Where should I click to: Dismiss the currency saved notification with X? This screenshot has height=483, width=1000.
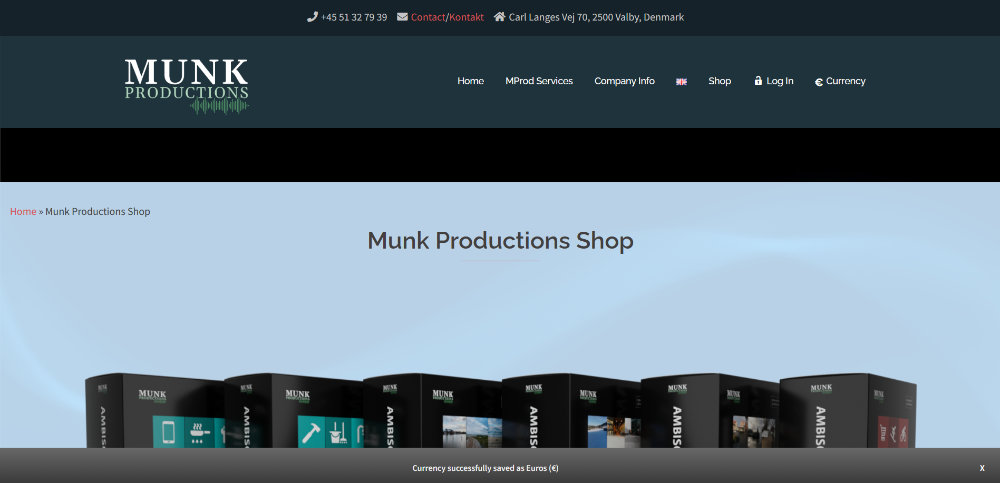(x=982, y=468)
